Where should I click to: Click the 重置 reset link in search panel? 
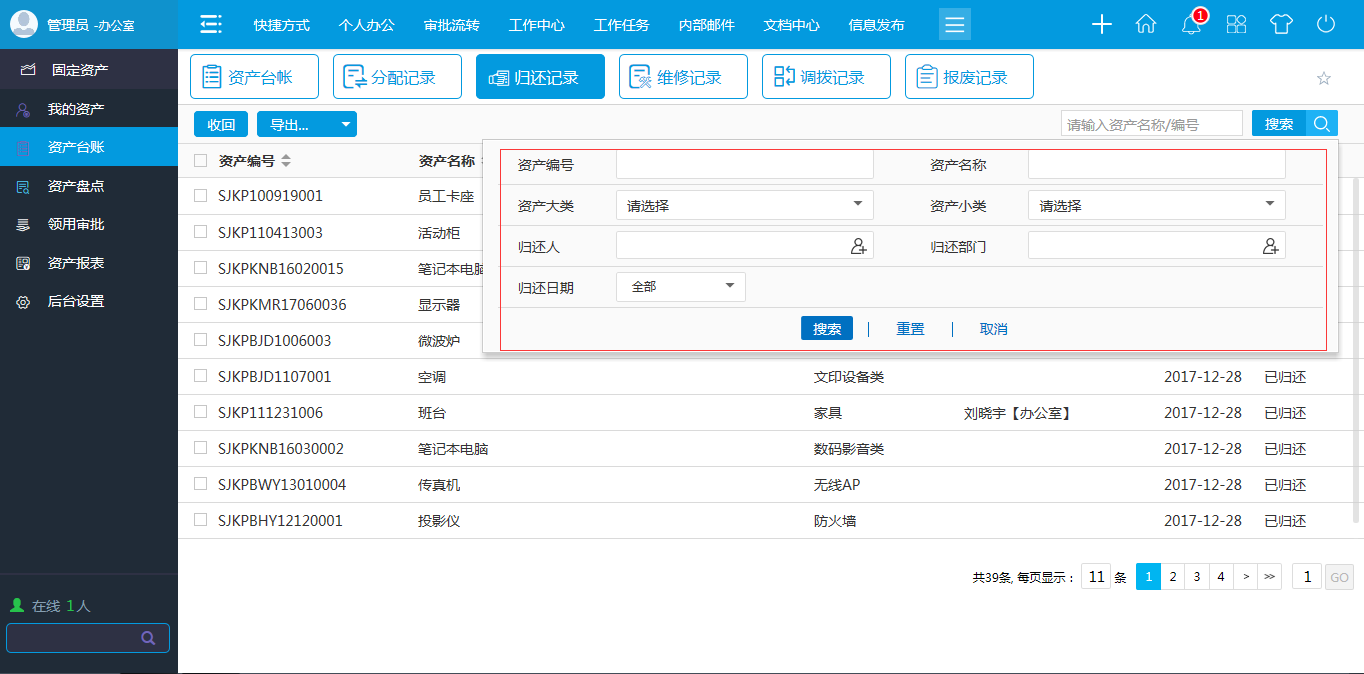(910, 328)
